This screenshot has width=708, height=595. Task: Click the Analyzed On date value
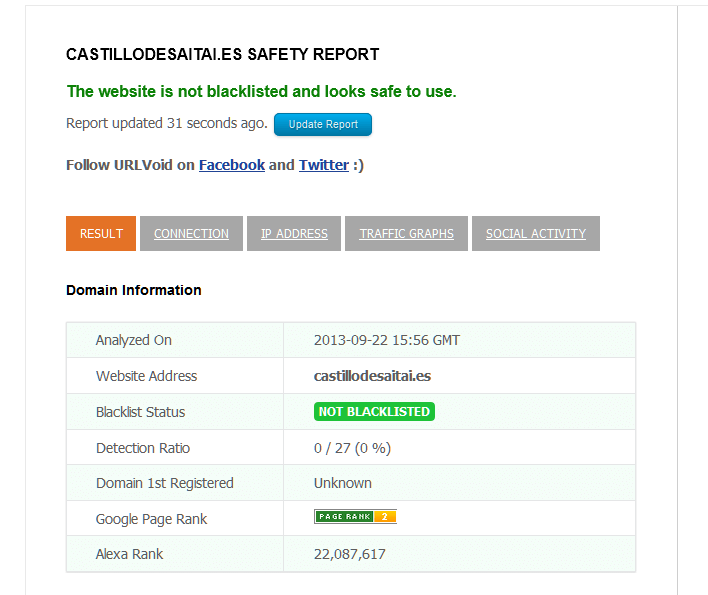tap(387, 340)
